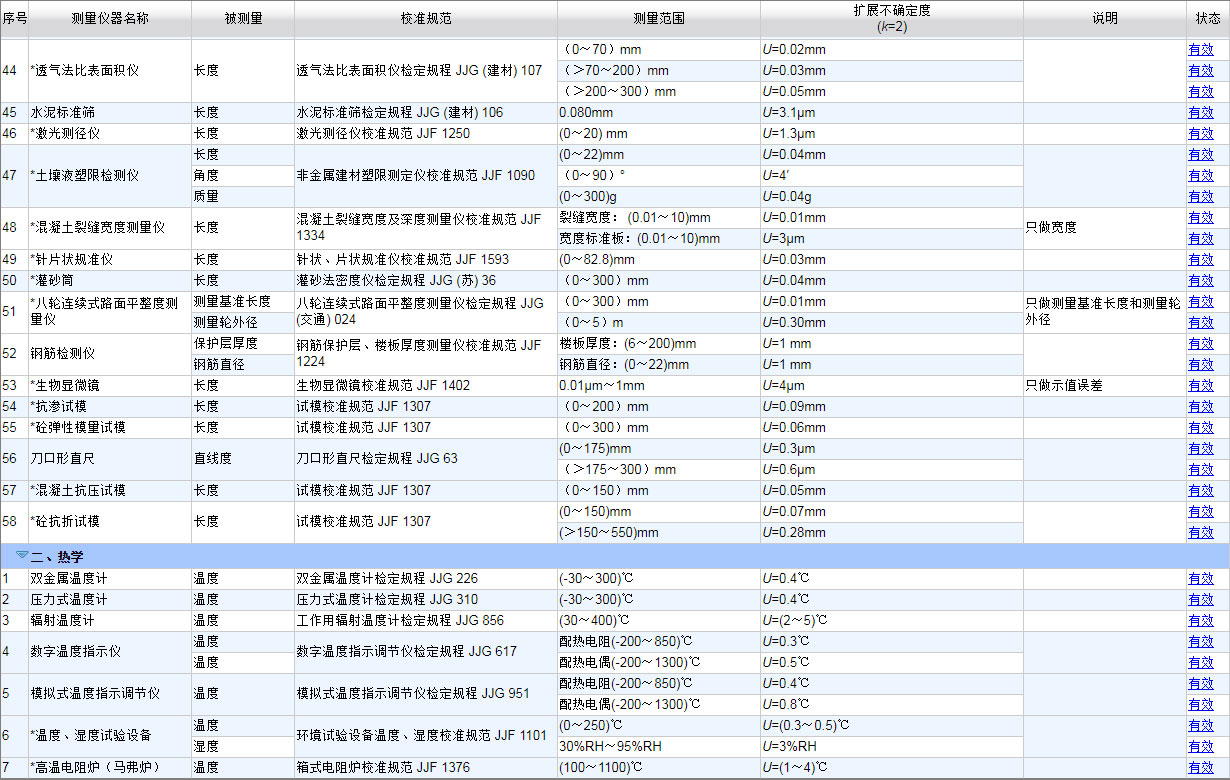Viewport: 1230px width, 780px height.
Task: Open 有效 link for 宽度标准板 row
Action: point(1200,238)
